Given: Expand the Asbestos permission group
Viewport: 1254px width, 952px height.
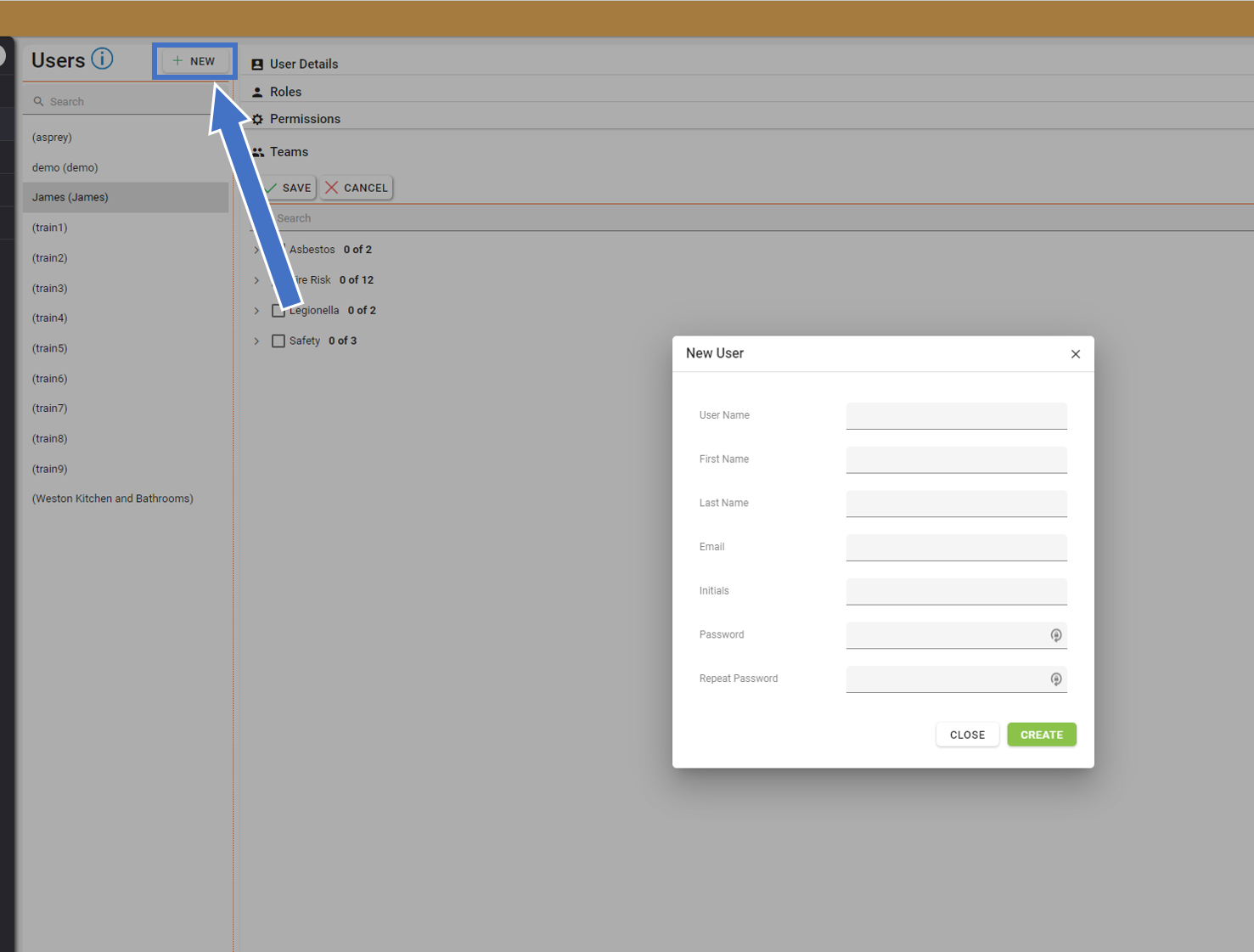Looking at the screenshot, I should click(256, 250).
